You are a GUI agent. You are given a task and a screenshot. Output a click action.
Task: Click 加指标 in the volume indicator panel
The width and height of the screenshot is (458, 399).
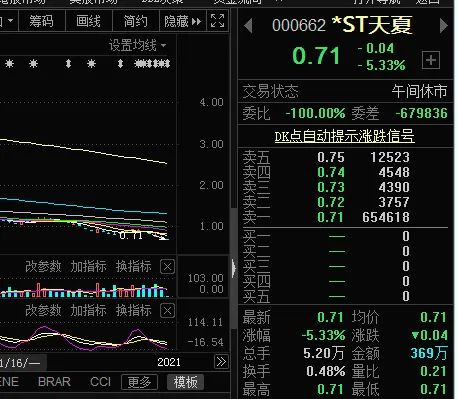[x=88, y=266]
